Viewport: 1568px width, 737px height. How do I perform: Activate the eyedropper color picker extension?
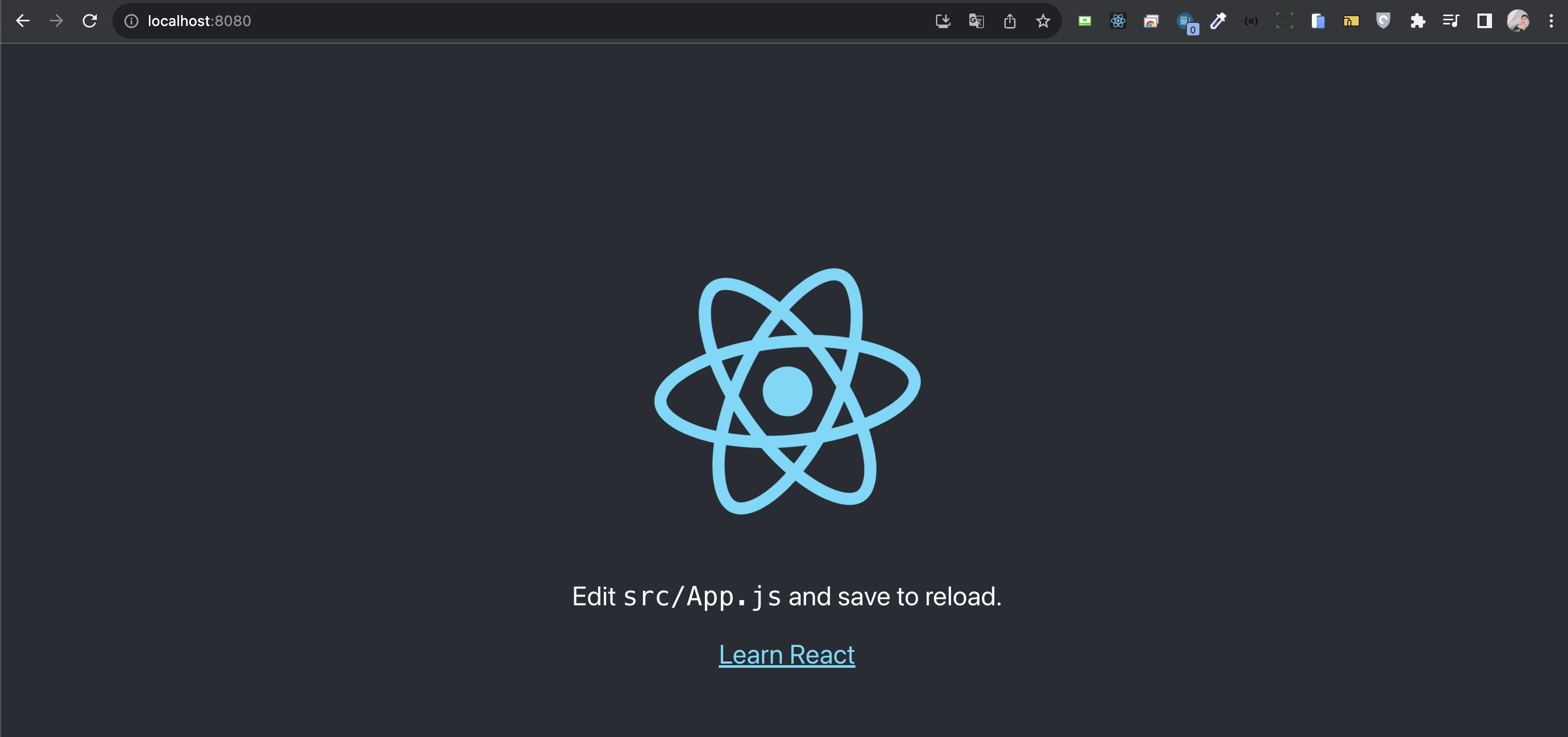(1218, 21)
